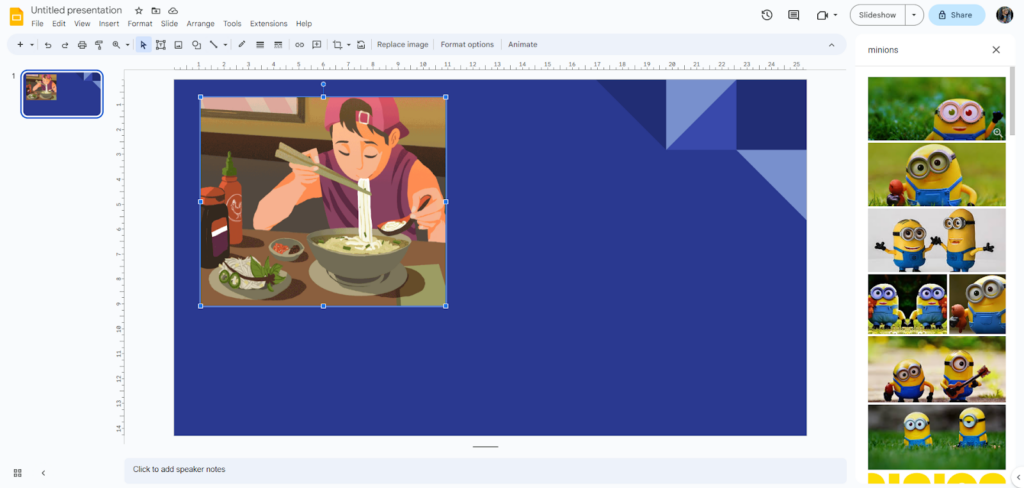The height and width of the screenshot is (488, 1024).
Task: Hide the menus with the up chevron
Action: [x=831, y=45]
